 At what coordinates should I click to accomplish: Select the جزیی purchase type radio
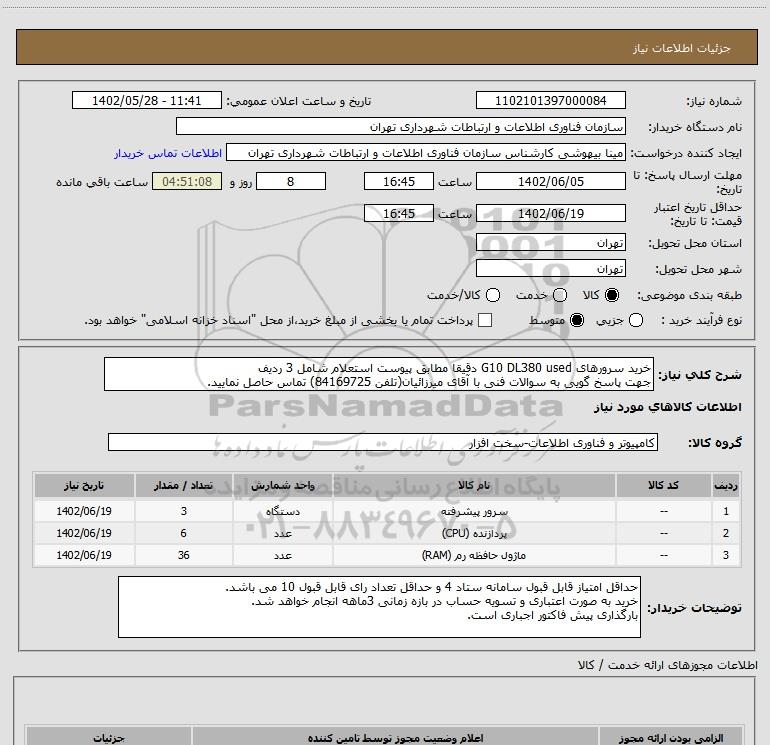click(x=636, y=320)
